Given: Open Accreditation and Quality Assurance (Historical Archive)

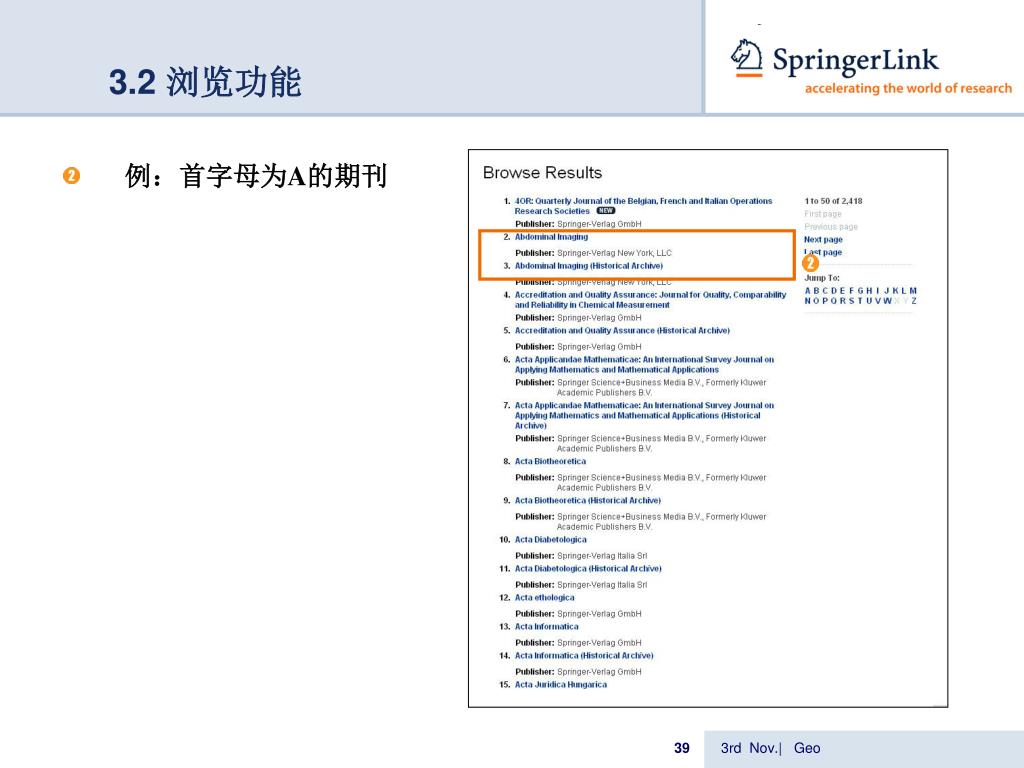Looking at the screenshot, I should click(622, 330).
